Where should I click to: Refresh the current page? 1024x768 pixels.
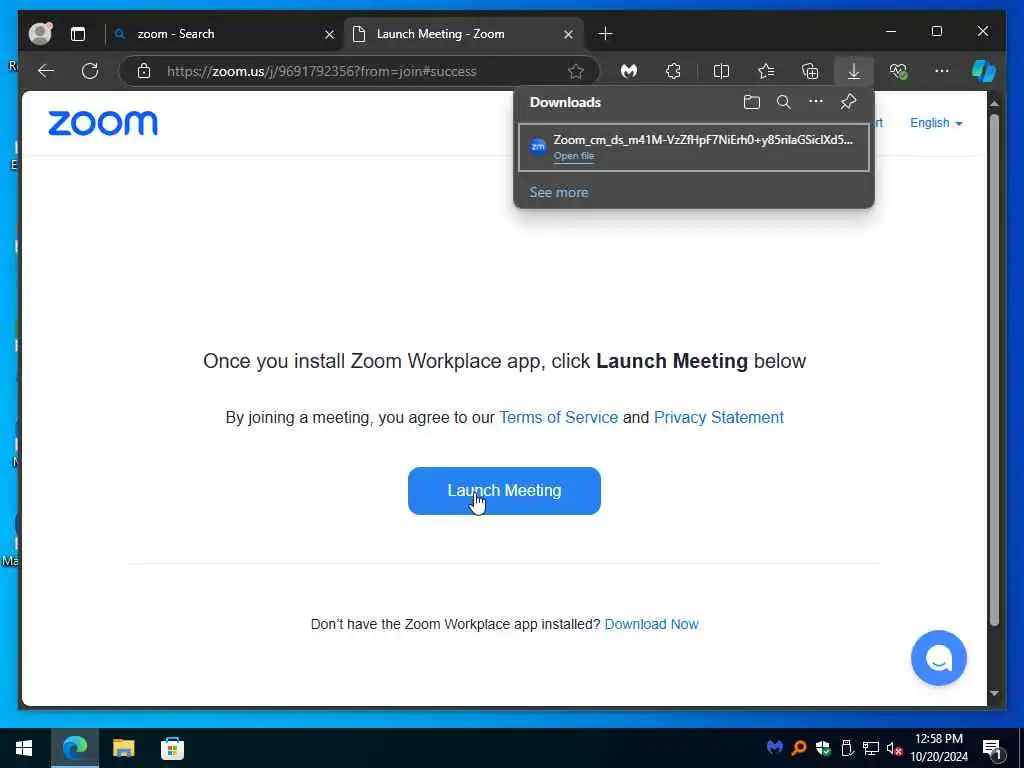(x=90, y=71)
